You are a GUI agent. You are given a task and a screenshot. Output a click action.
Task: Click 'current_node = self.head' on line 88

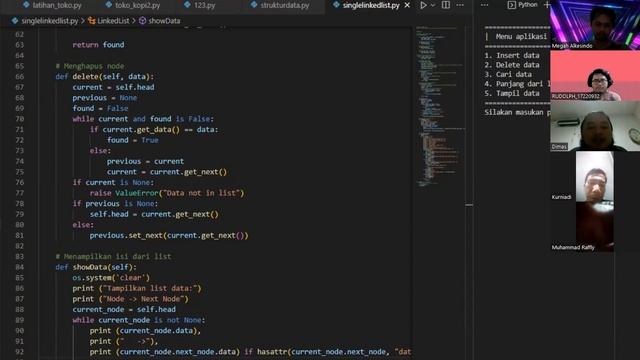tap(124, 309)
